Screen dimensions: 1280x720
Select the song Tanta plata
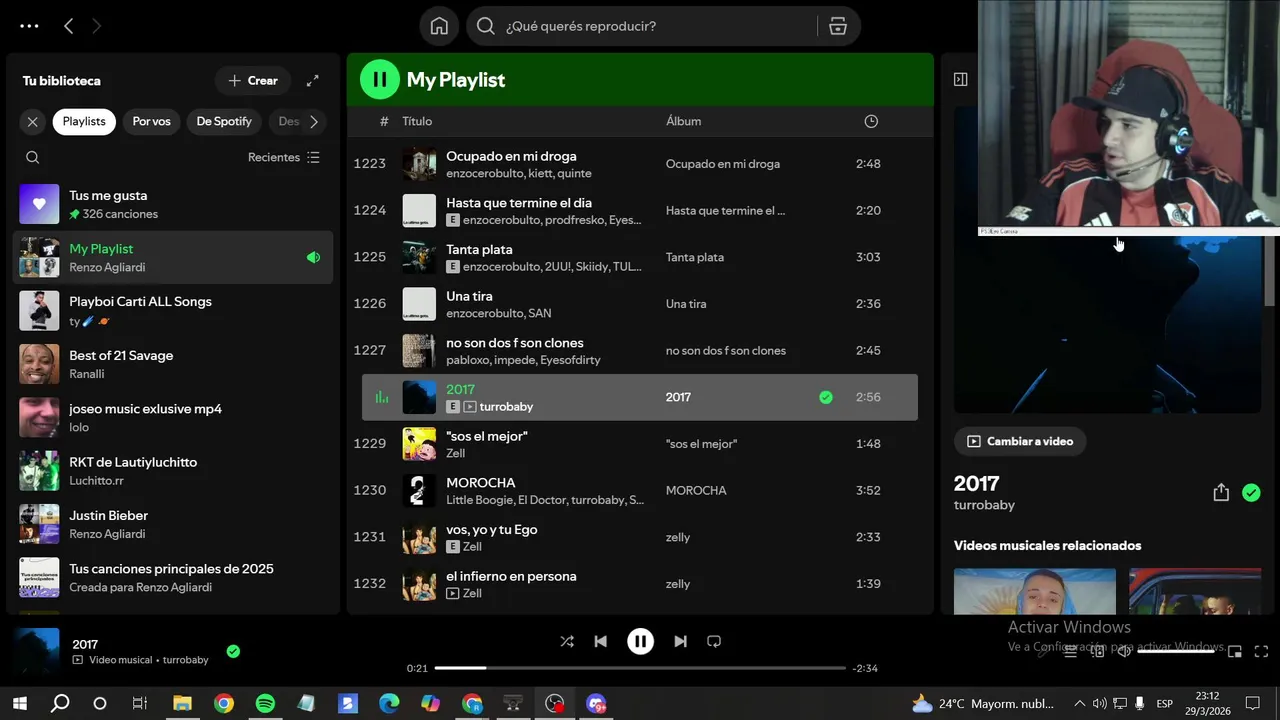640,257
